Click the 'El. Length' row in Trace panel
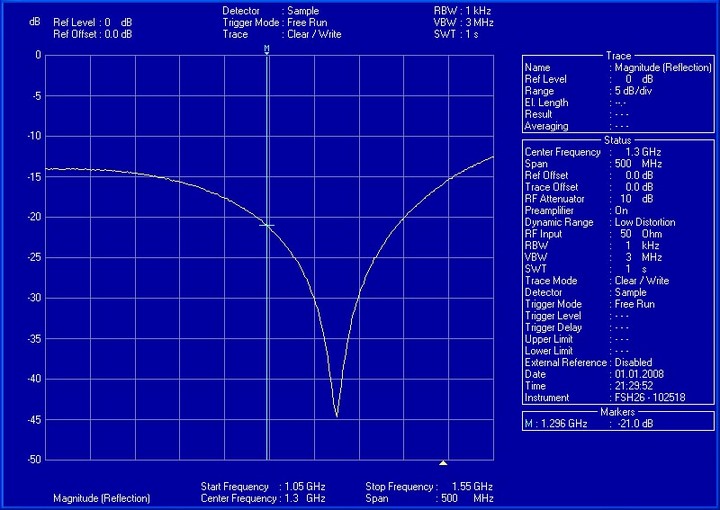This screenshot has height=510, width=720. tap(575, 103)
